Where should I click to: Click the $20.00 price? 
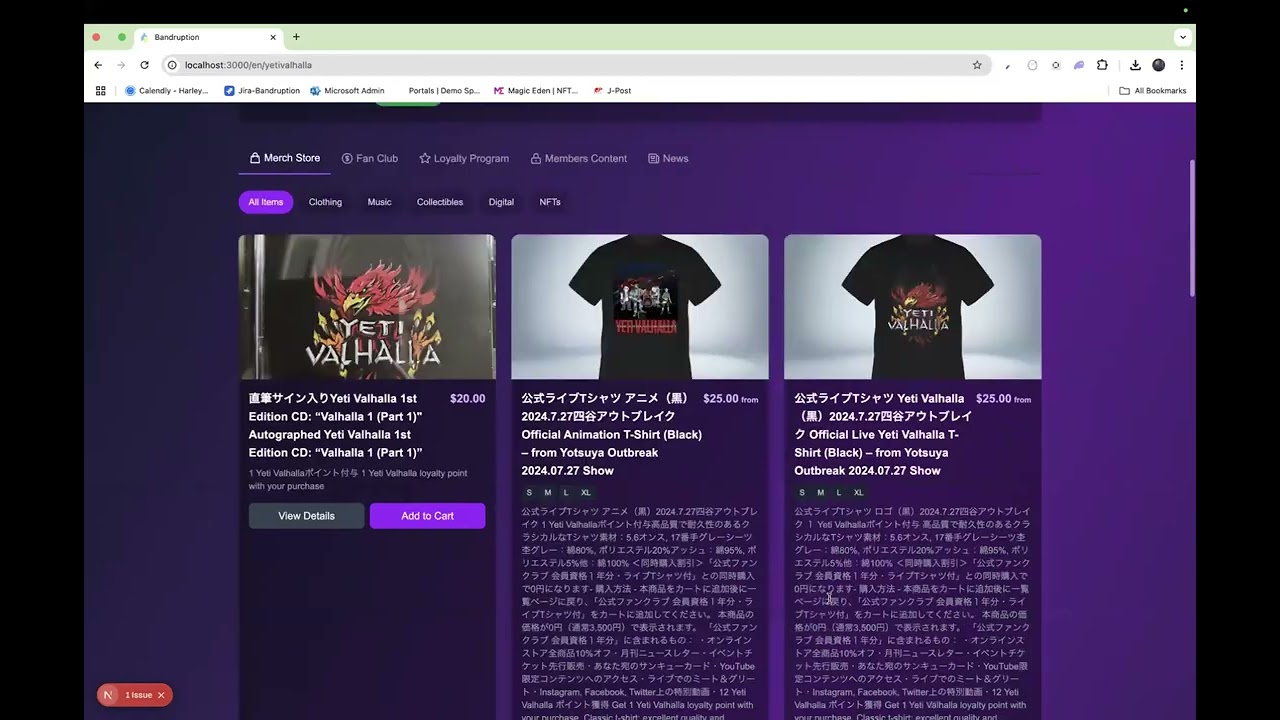click(x=467, y=398)
